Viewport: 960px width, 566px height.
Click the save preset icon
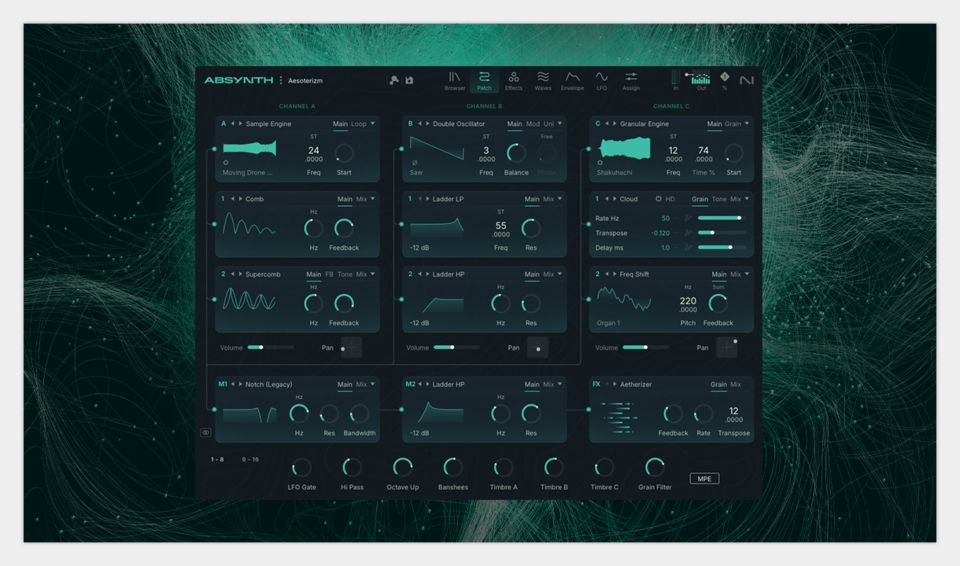(x=409, y=80)
